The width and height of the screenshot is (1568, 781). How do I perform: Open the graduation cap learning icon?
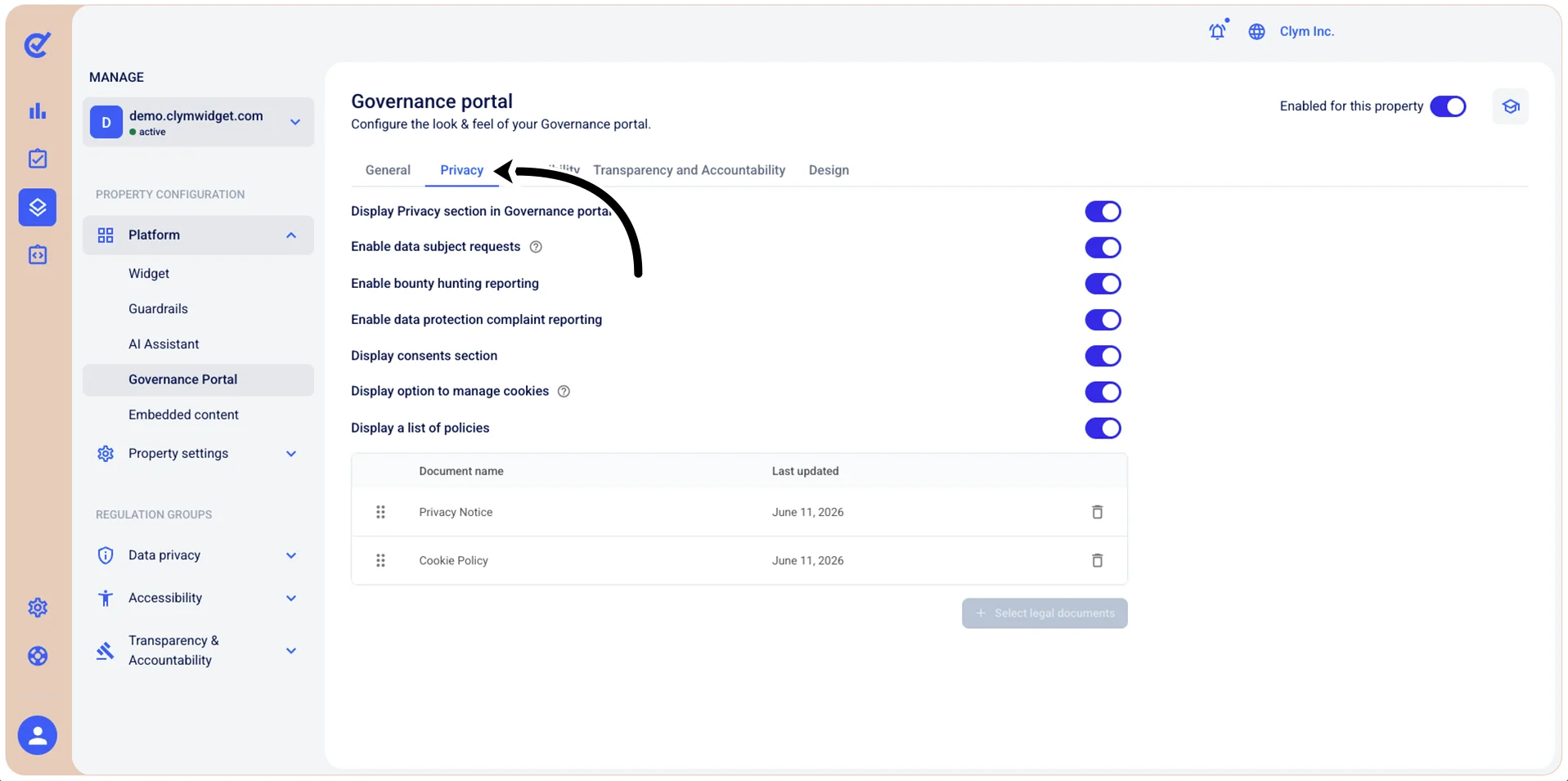(1511, 106)
